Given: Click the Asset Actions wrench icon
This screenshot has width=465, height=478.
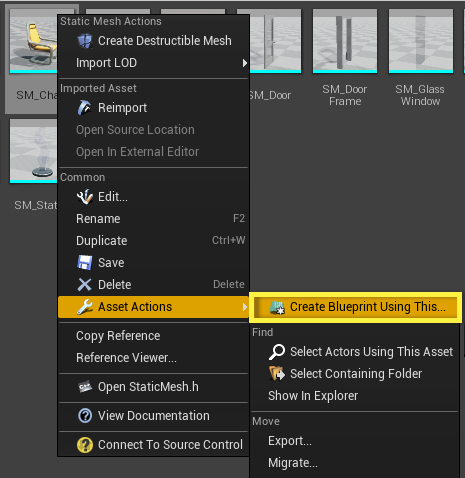Looking at the screenshot, I should (x=85, y=307).
